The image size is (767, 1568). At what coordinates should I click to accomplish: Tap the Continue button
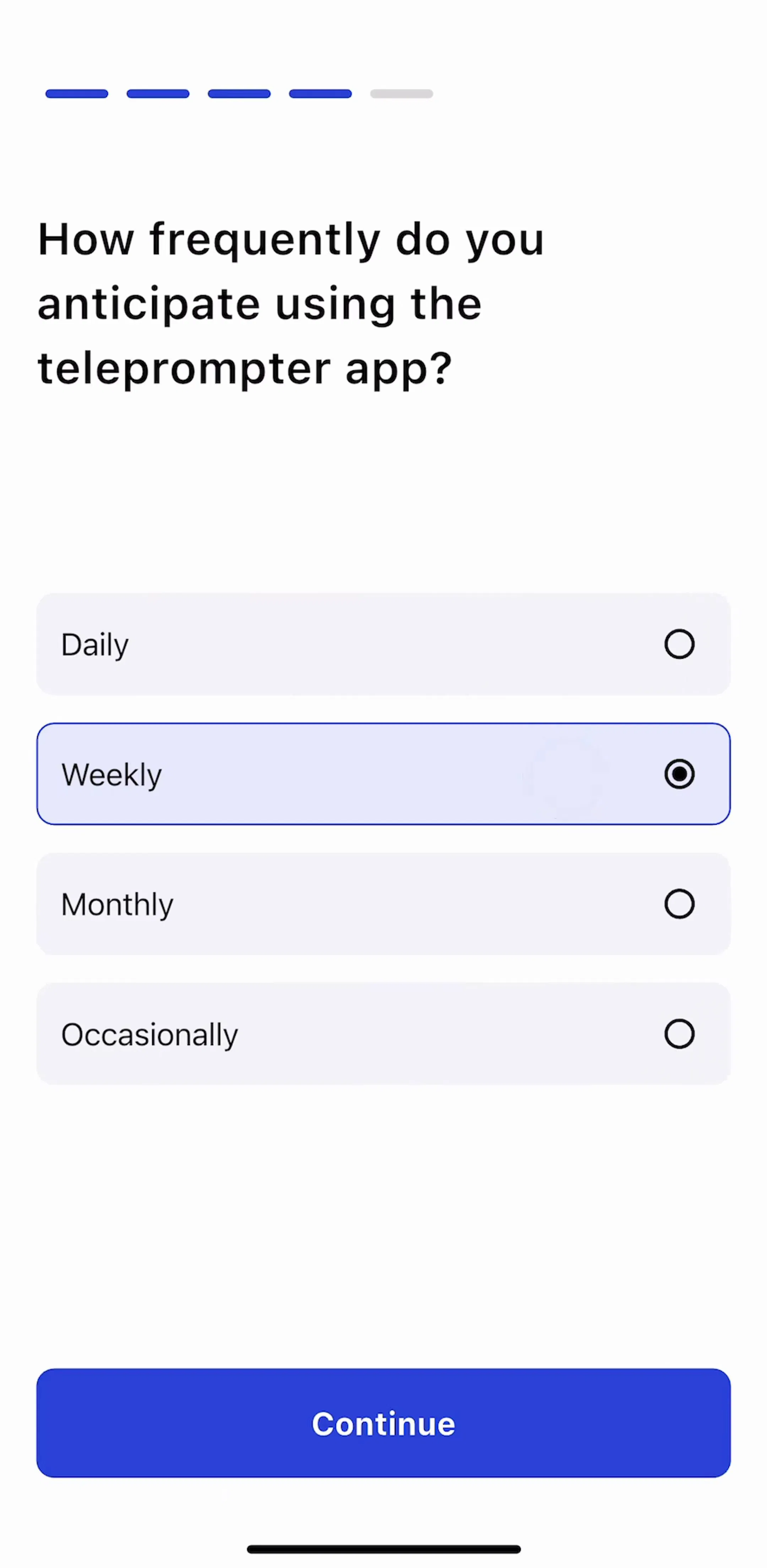point(383,1423)
